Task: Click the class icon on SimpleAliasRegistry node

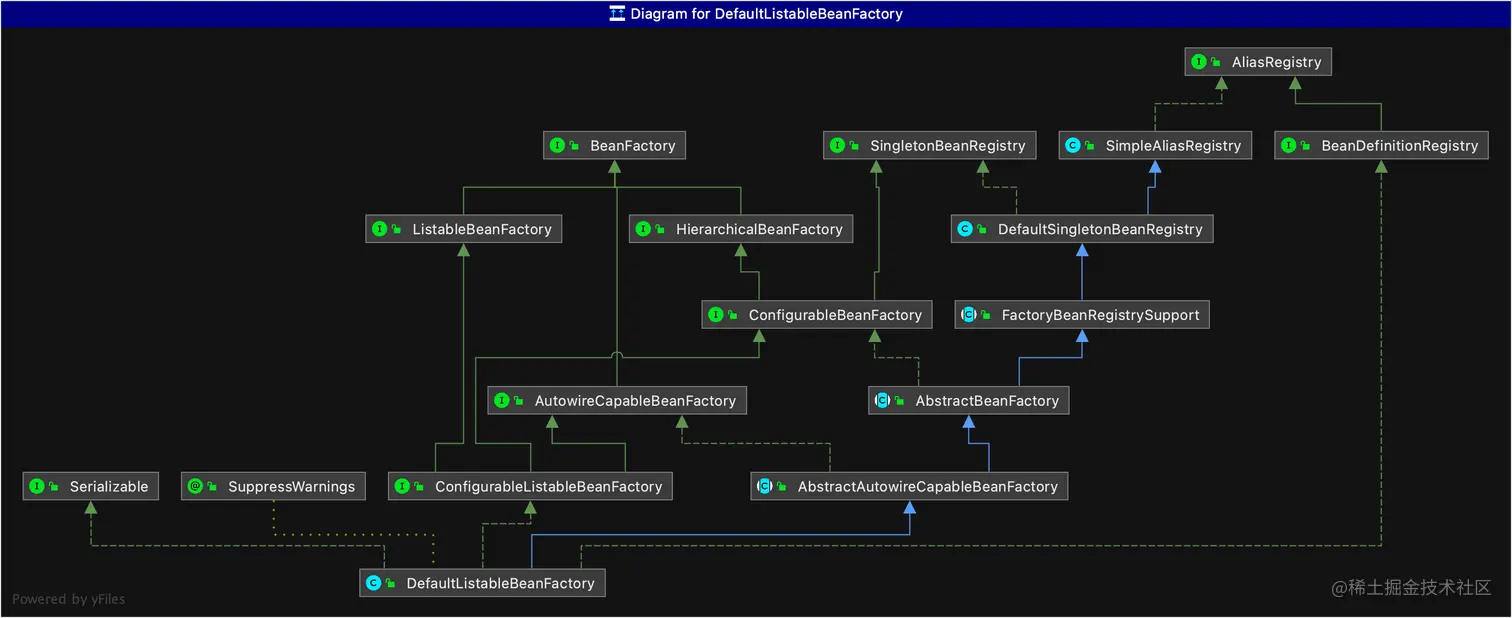Action: 1073,146
